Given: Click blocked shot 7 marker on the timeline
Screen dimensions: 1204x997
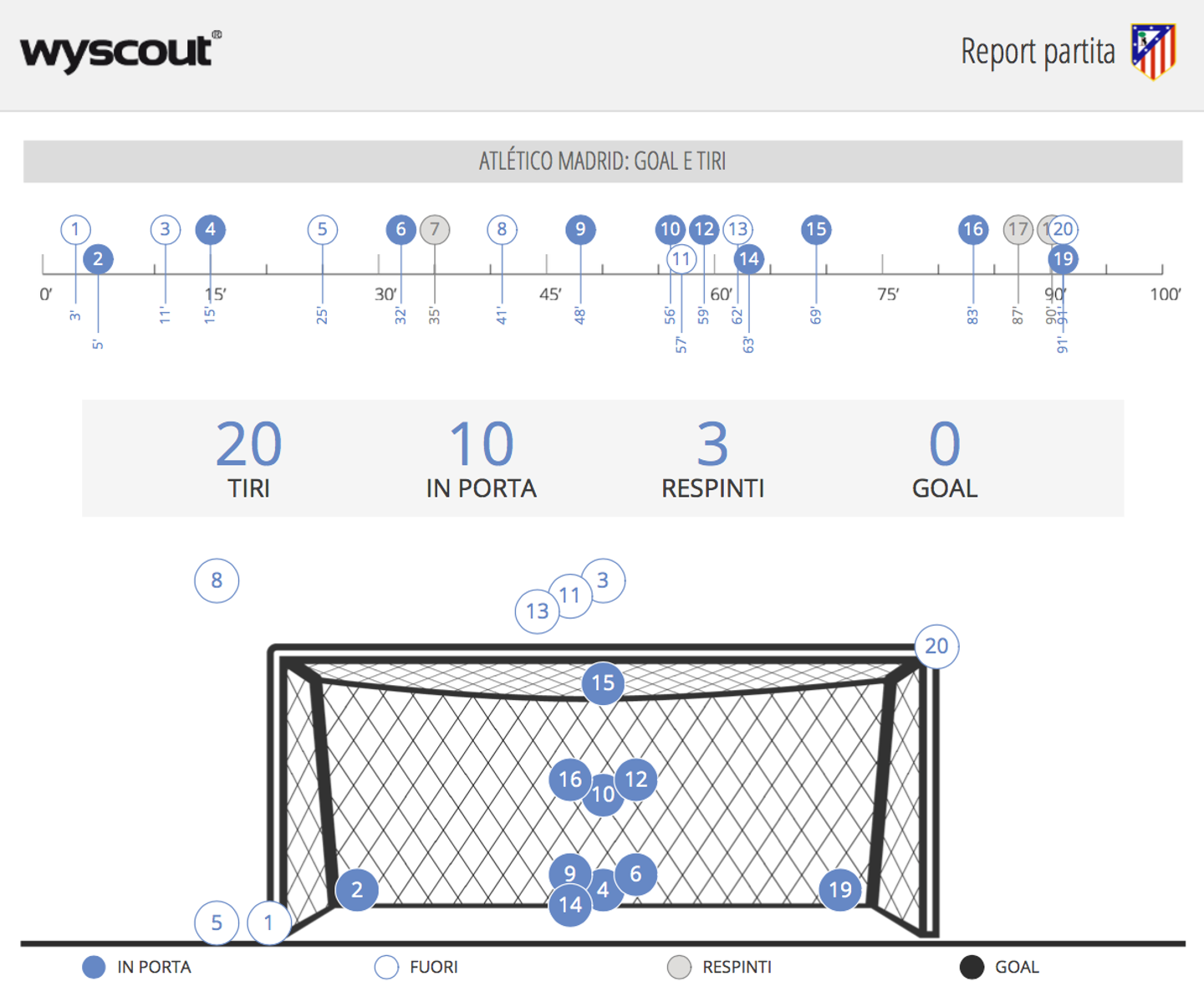Looking at the screenshot, I should (x=435, y=229).
